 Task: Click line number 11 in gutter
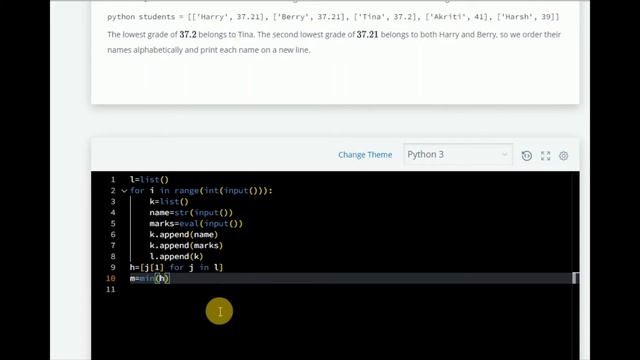(x=111, y=289)
